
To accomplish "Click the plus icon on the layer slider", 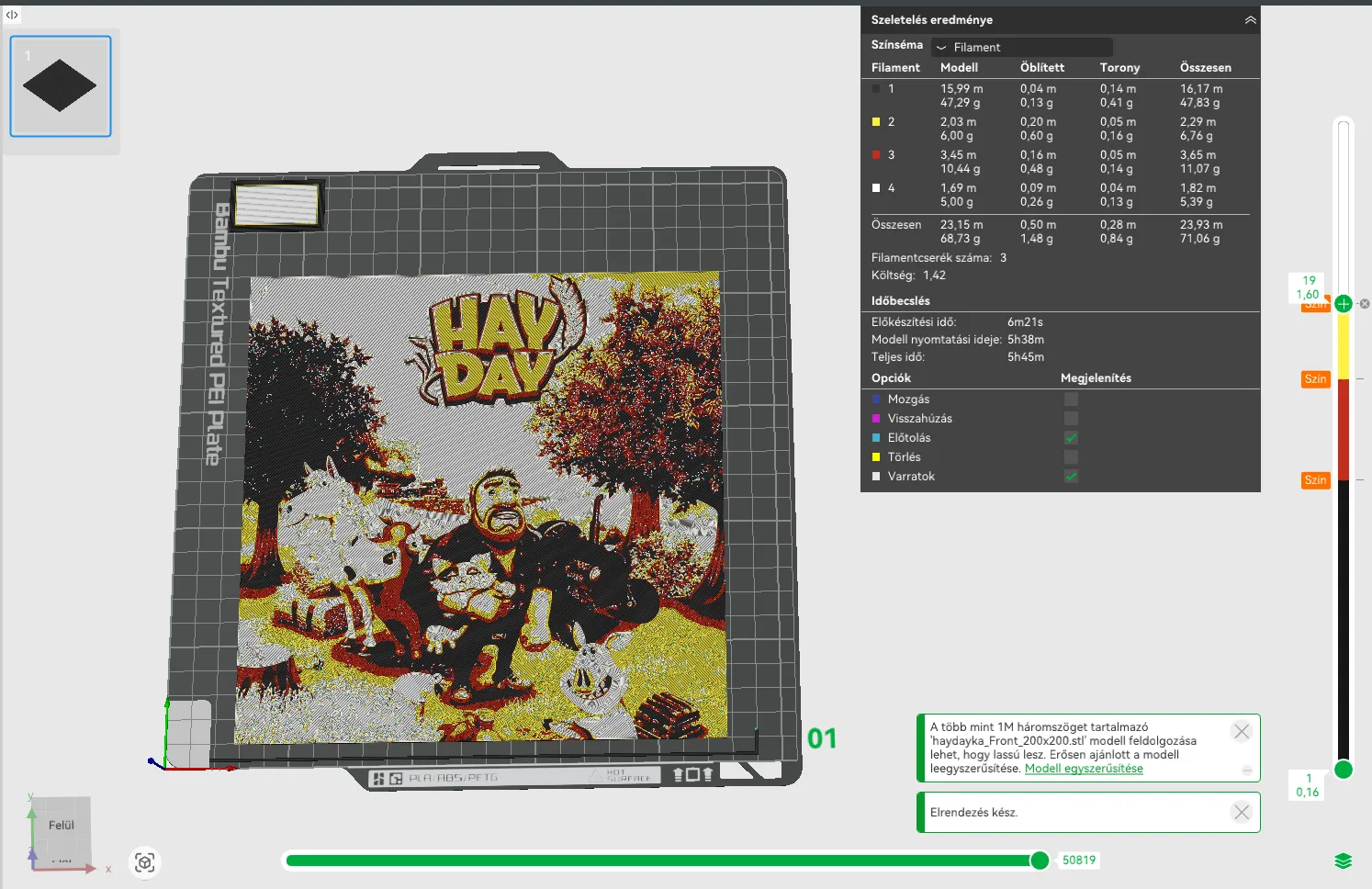I will click(x=1344, y=303).
